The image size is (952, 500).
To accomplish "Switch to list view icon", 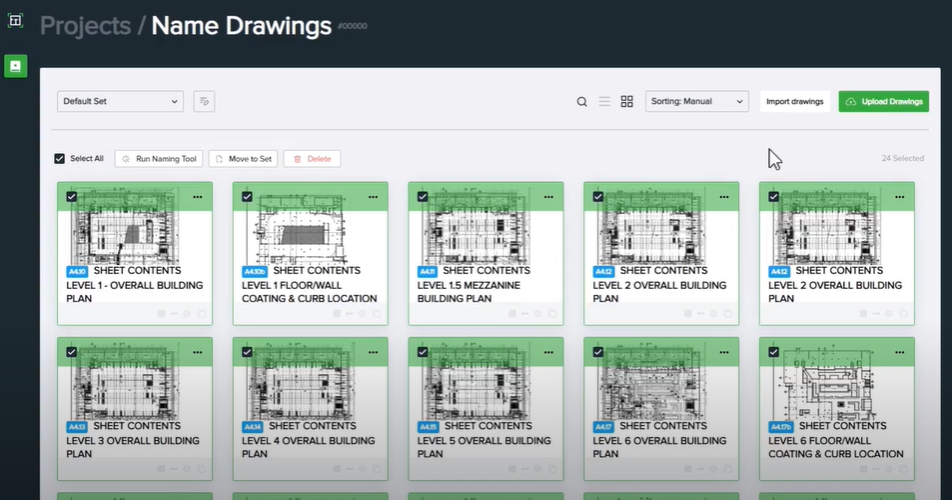I will coord(604,101).
